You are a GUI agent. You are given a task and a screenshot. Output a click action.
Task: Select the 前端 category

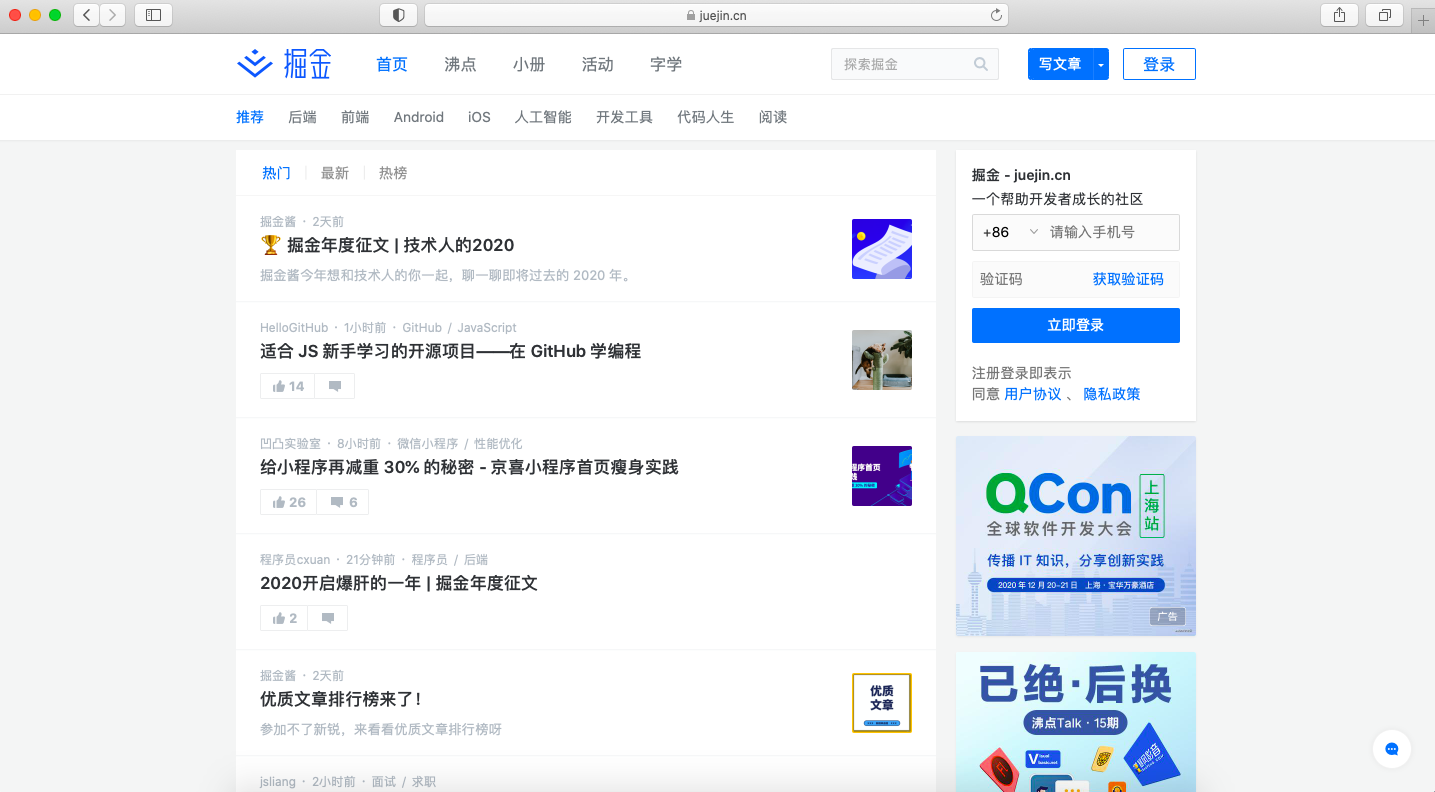coord(355,117)
